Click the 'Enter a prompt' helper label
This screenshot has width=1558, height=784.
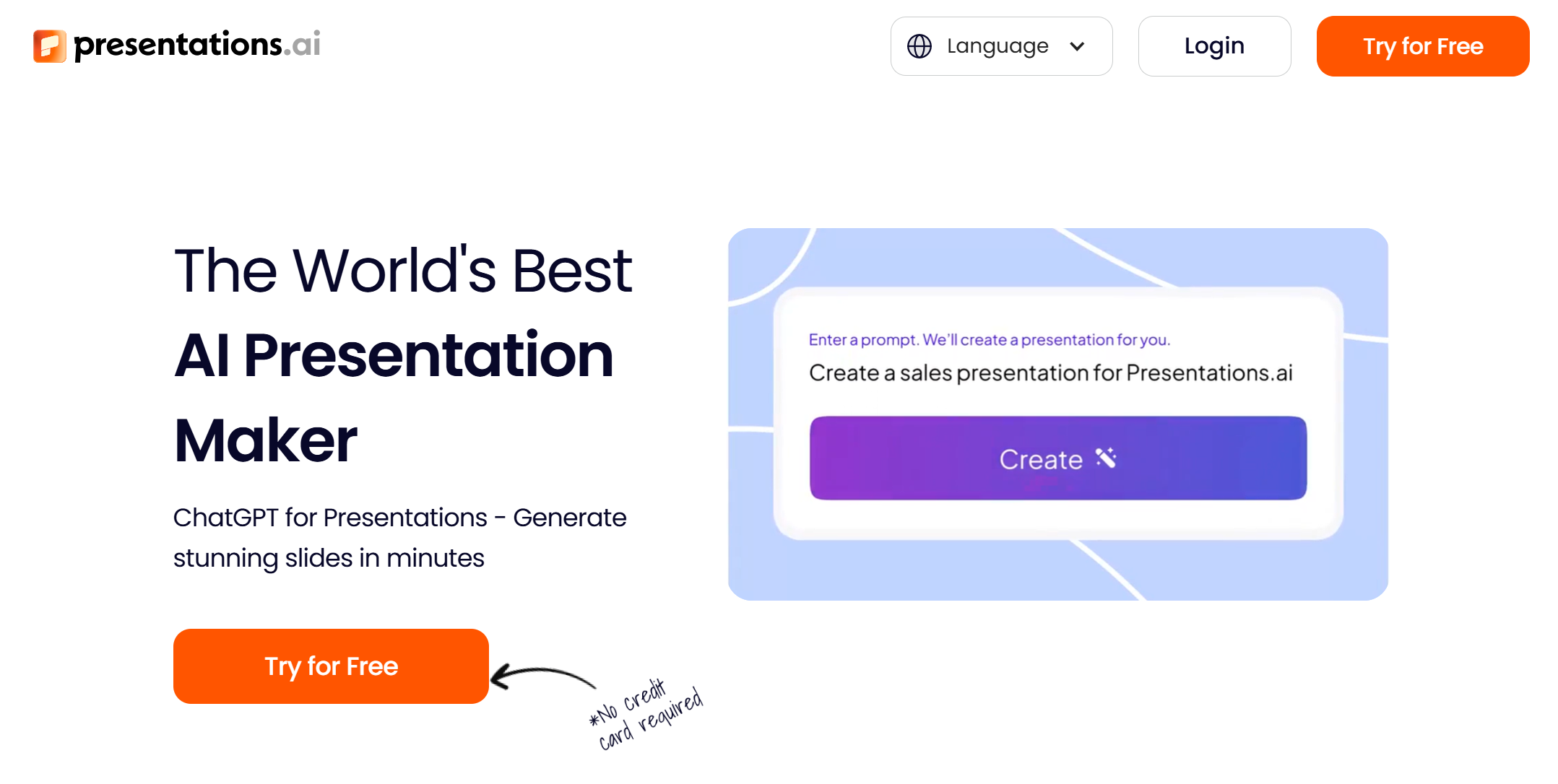tap(989, 339)
